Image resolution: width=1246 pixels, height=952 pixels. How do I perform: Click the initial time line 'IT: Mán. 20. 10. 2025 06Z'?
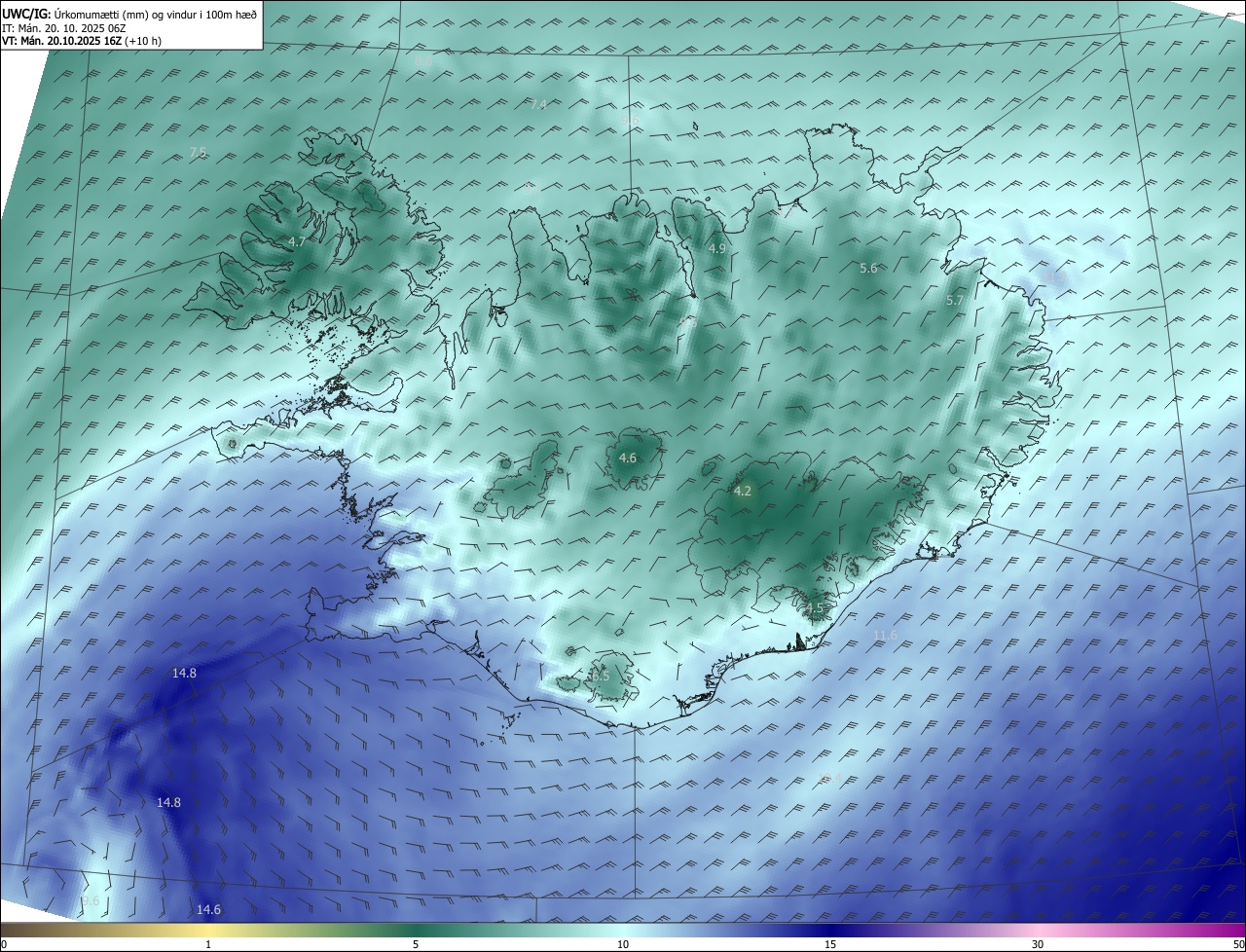(x=64, y=27)
